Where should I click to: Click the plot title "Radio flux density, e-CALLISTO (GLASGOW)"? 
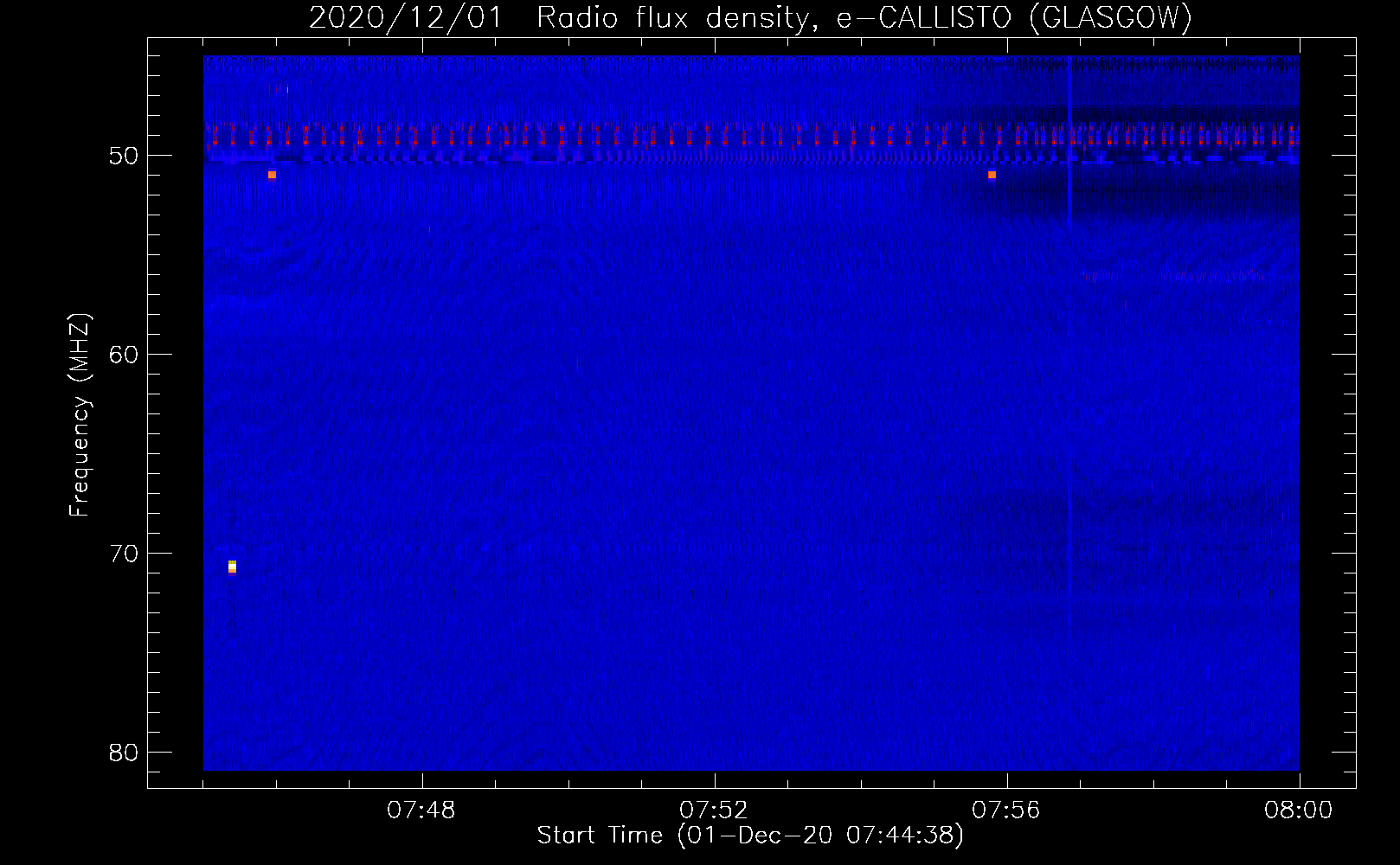tap(864, 17)
